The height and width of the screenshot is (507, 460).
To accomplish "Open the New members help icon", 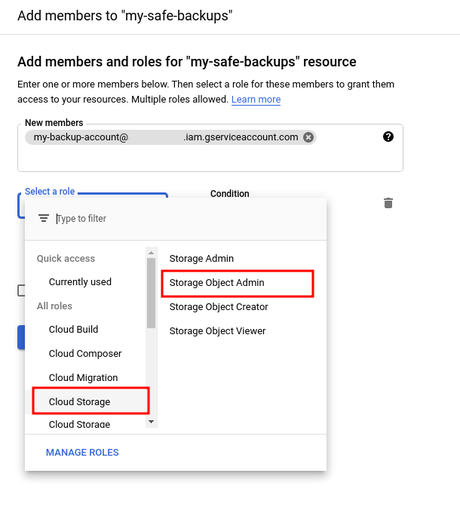I will 388,137.
